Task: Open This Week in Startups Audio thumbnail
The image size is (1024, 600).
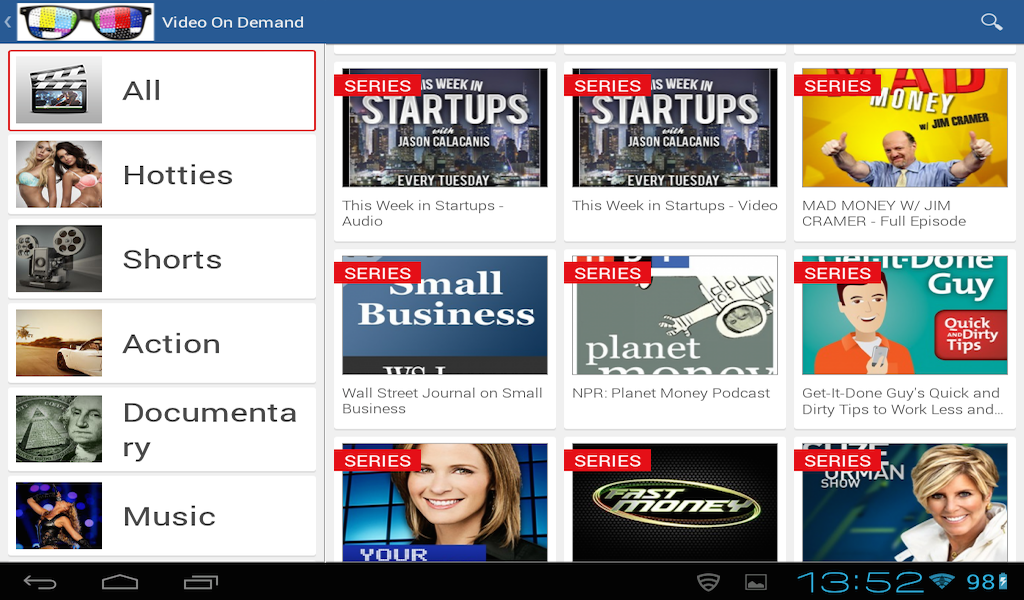Action: pos(445,128)
